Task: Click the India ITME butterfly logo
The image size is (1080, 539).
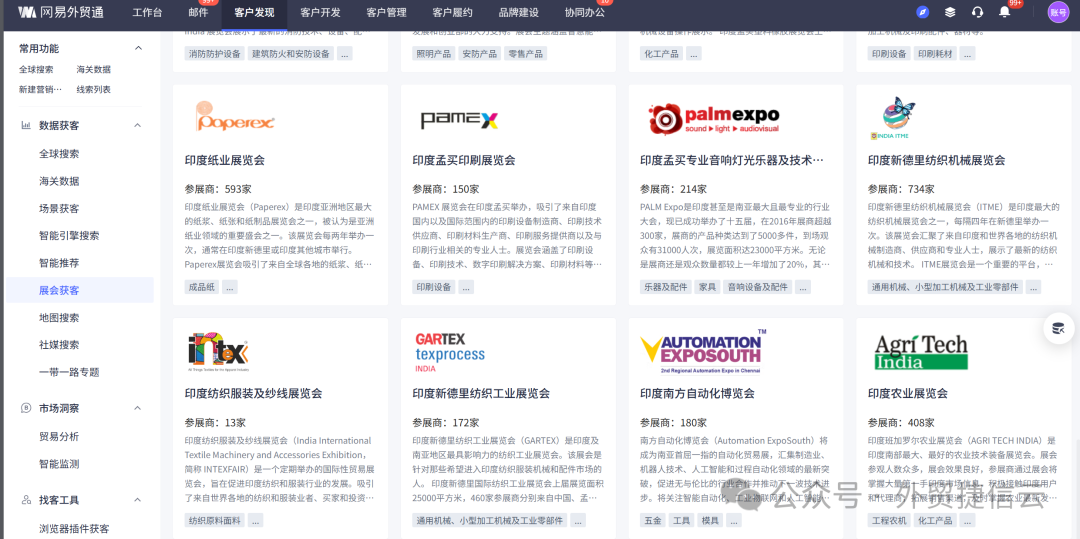Action: tap(893, 118)
